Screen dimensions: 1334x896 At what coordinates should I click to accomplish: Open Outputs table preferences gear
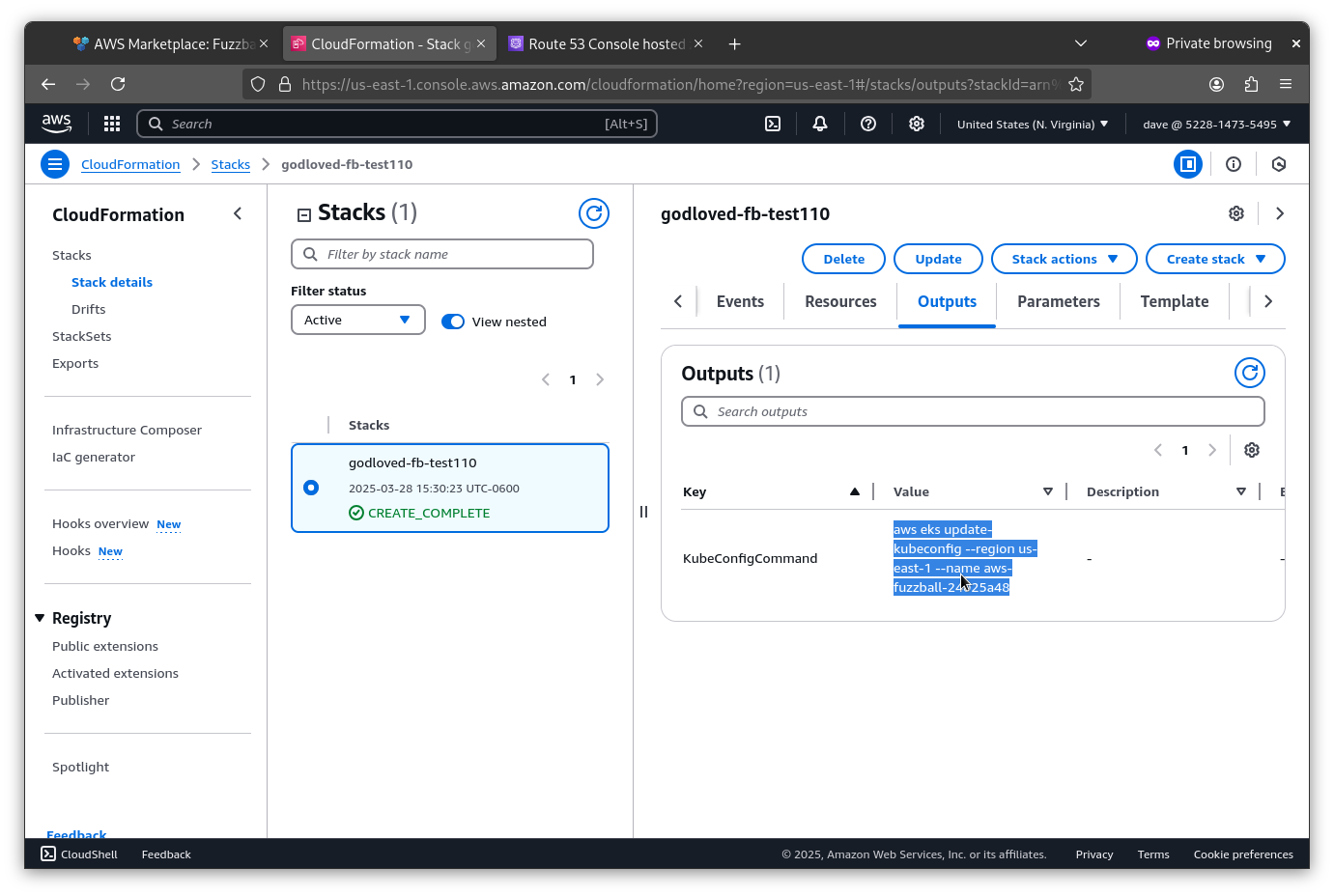point(1251,449)
